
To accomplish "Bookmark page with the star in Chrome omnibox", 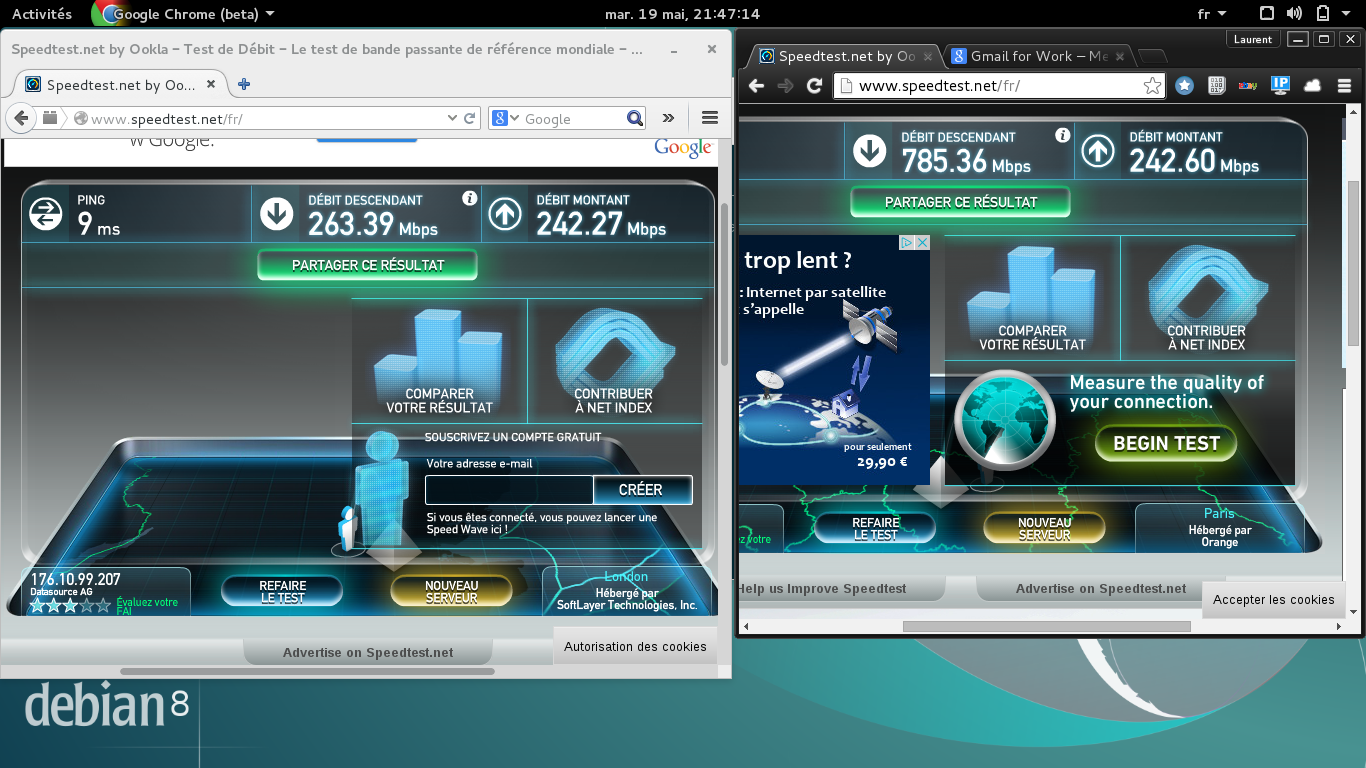I will point(1152,86).
